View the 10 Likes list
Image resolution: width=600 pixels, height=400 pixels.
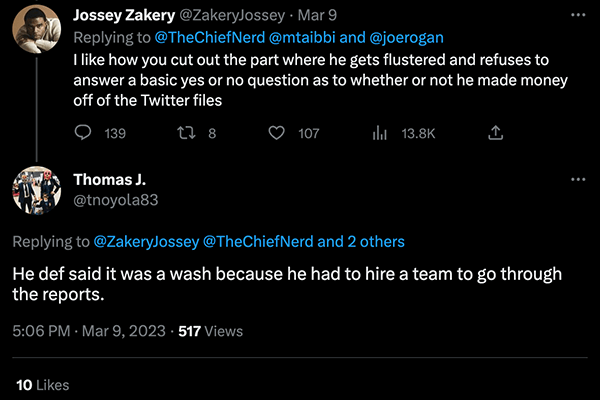42,384
